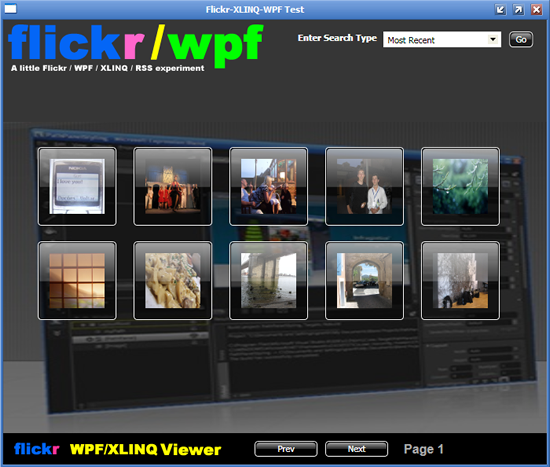The width and height of the screenshot is (550, 467).
Task: Open the creamy pasta dish photo
Action: tap(173, 280)
